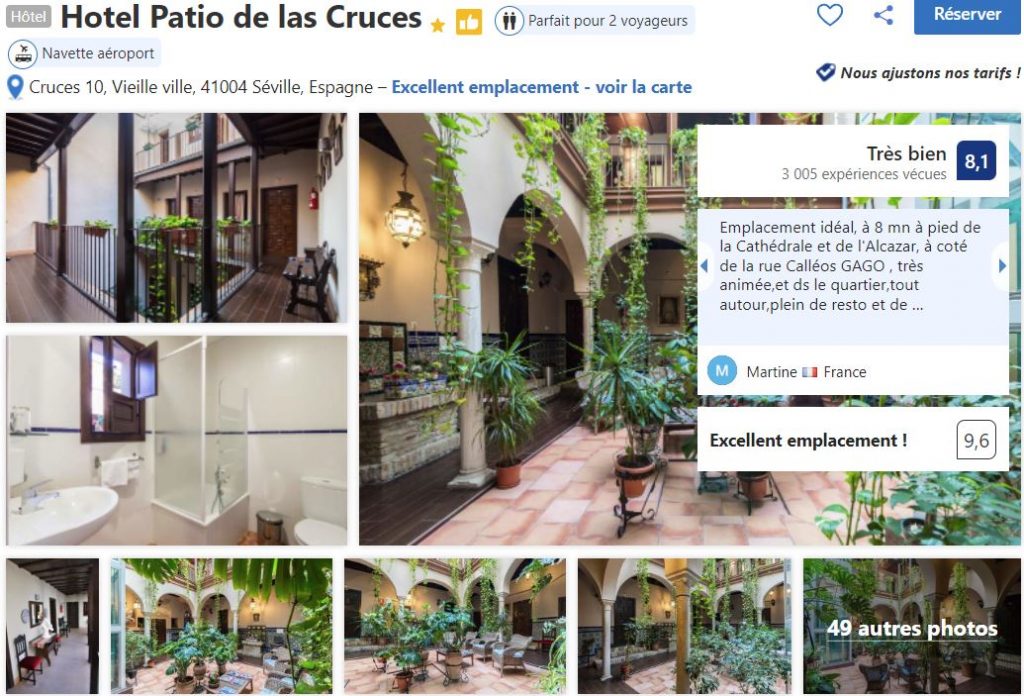Show previous guest review with left arrow
This screenshot has width=1024, height=696.
coord(704,266)
